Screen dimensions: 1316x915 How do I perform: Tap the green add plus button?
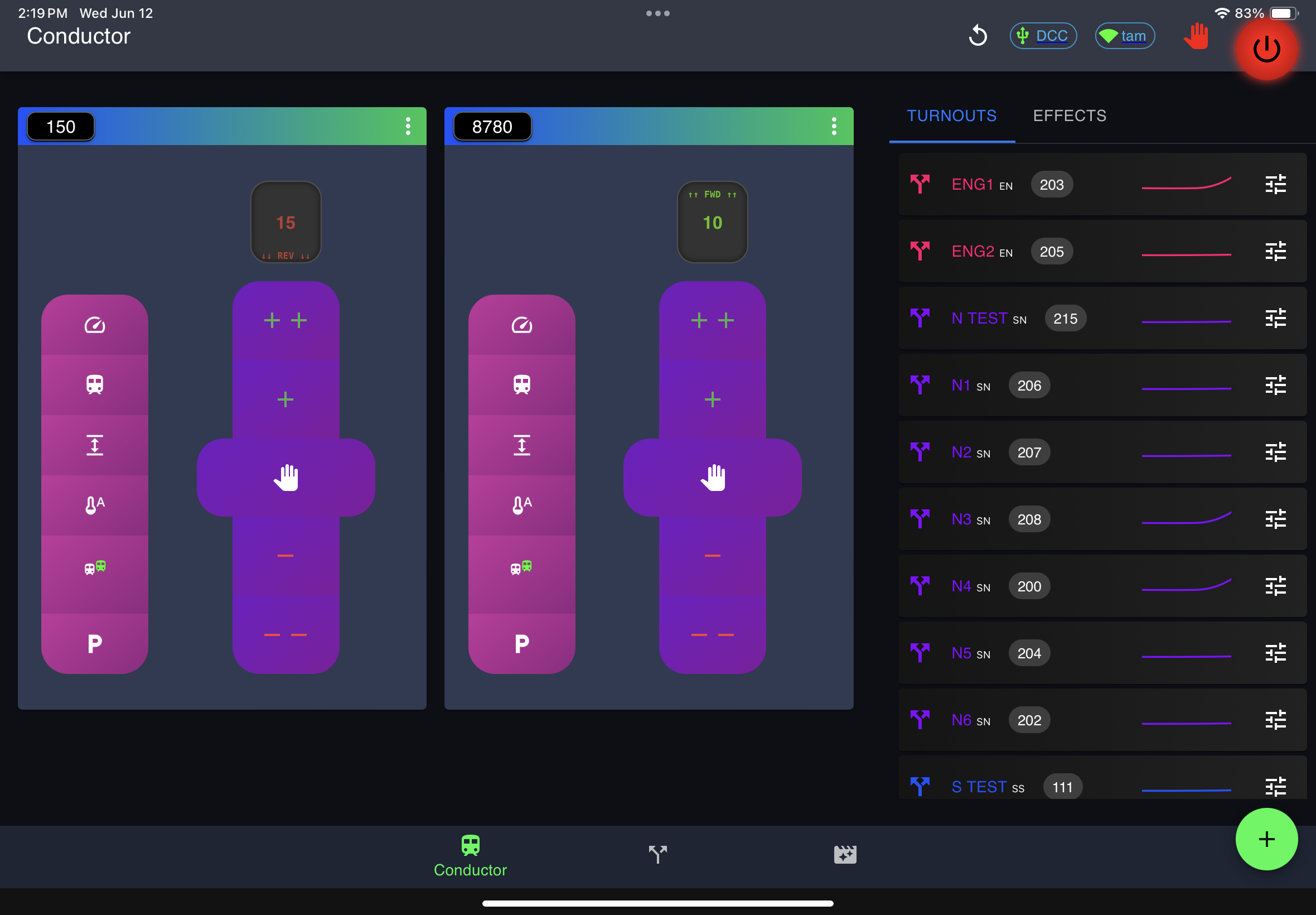pyautogui.click(x=1266, y=839)
